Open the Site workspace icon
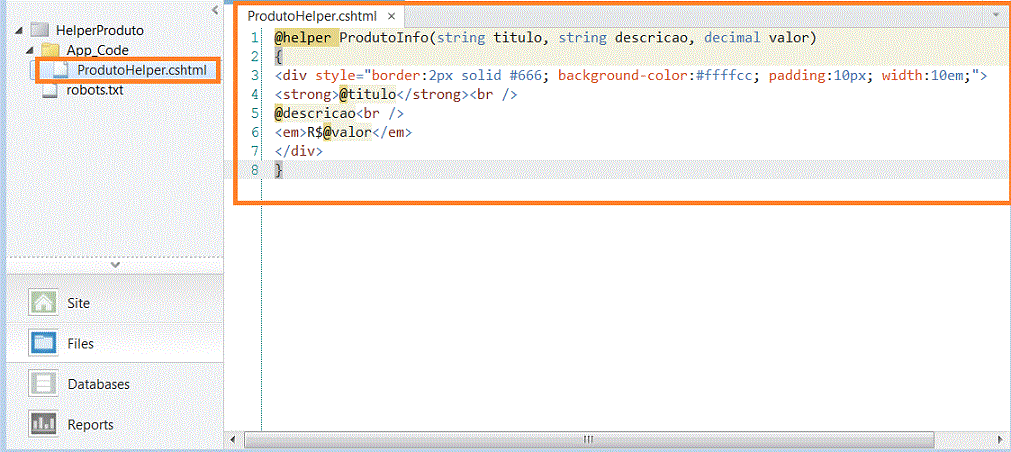Screen dimensions: 1011x452 point(44,302)
